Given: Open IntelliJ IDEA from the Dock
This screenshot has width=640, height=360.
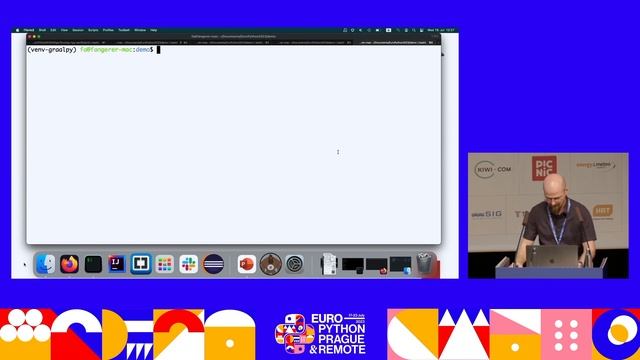Looking at the screenshot, I should point(117,264).
